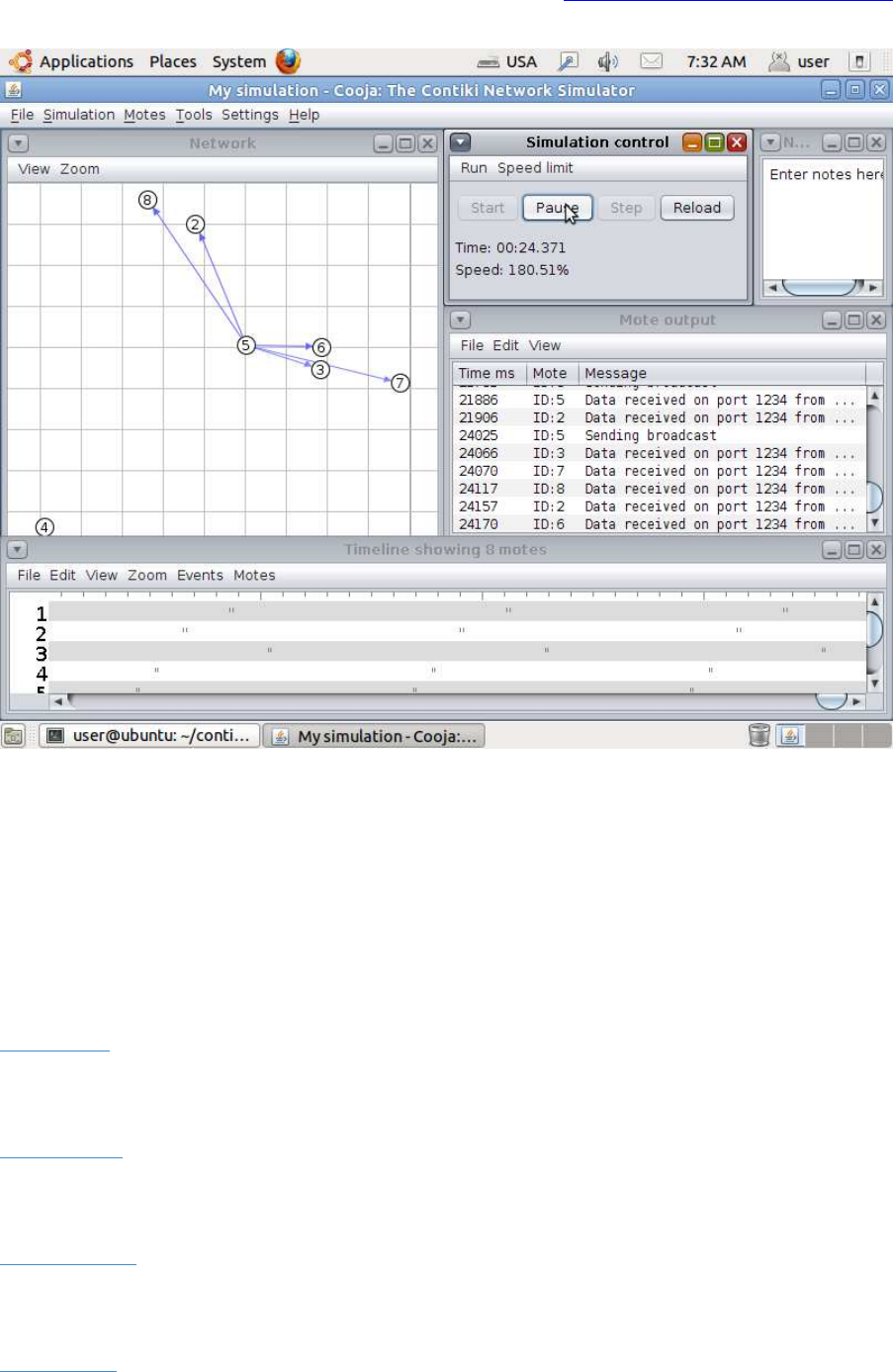Open the Settings menu

tap(250, 115)
